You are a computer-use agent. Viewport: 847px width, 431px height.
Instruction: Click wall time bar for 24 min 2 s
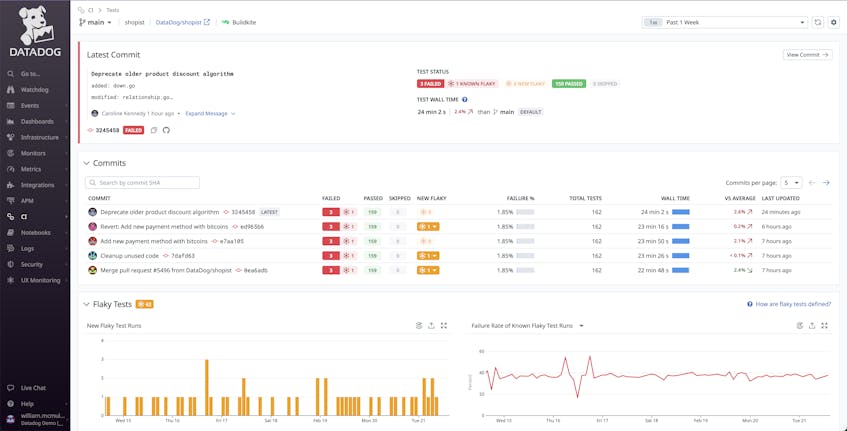pos(681,212)
